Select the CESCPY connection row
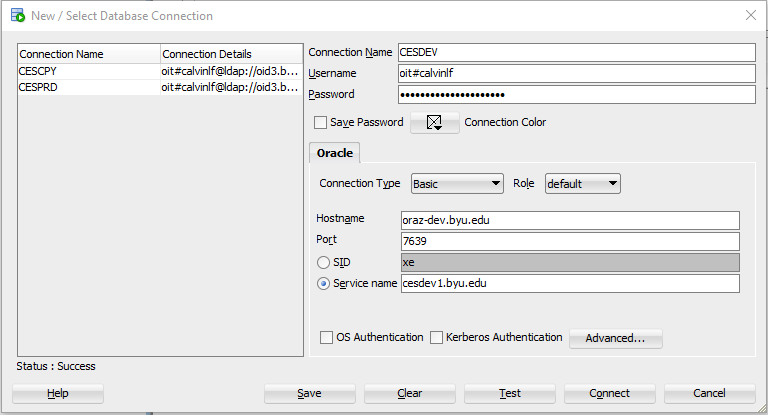 160,72
